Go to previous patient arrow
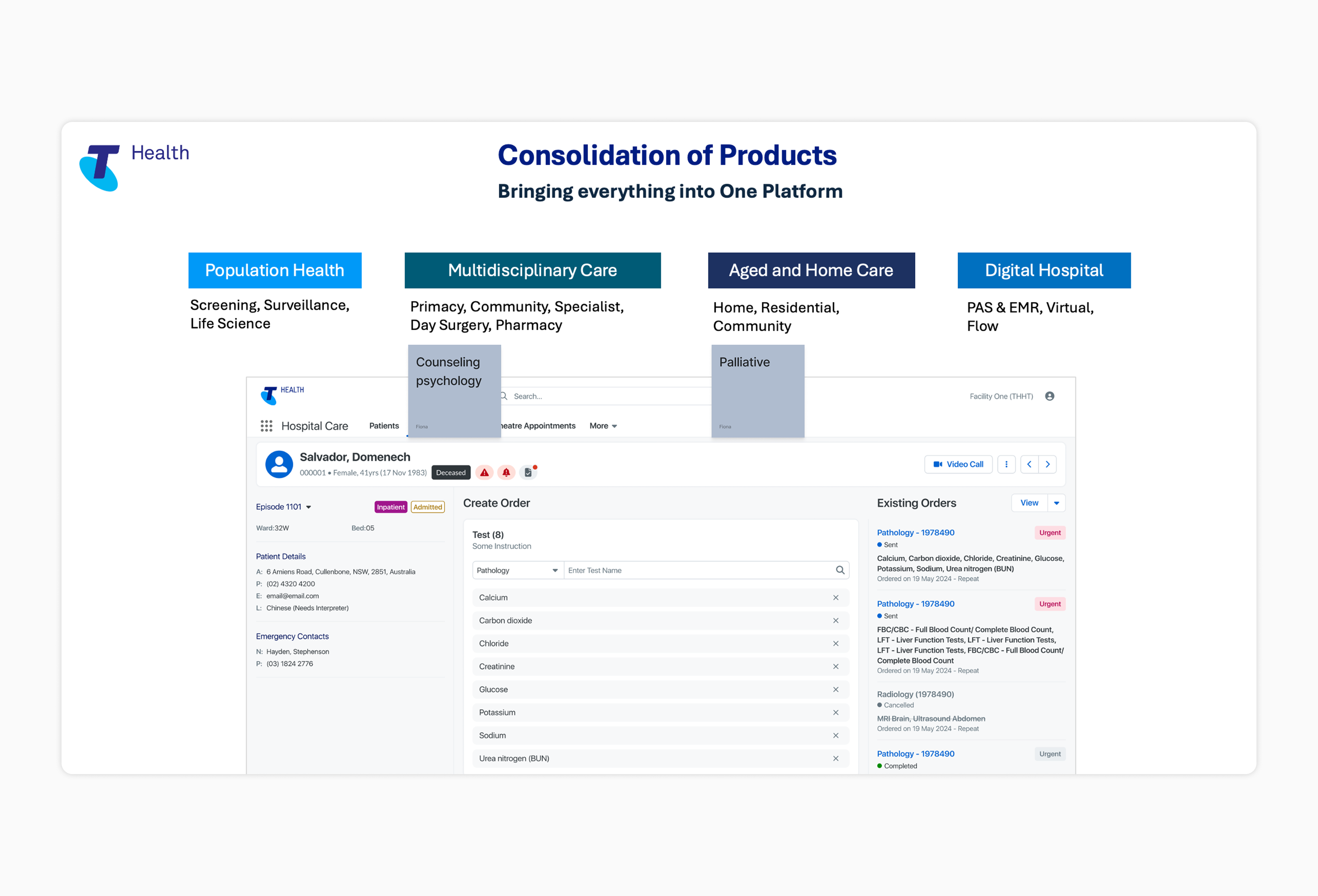Screen dimensions: 1318x896 coord(1029,464)
